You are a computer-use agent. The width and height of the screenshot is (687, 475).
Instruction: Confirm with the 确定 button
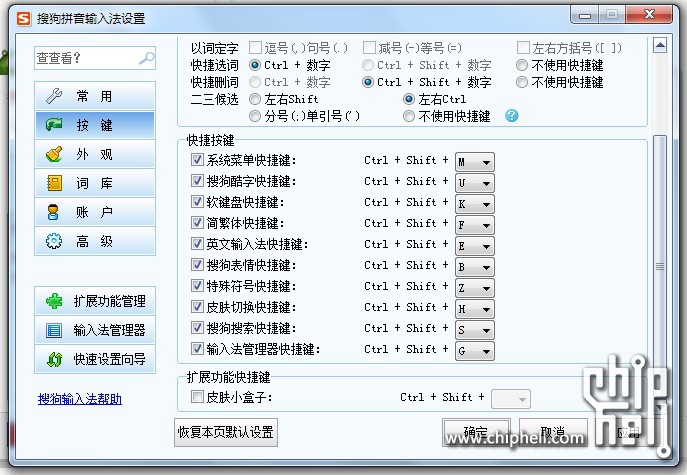(476, 432)
